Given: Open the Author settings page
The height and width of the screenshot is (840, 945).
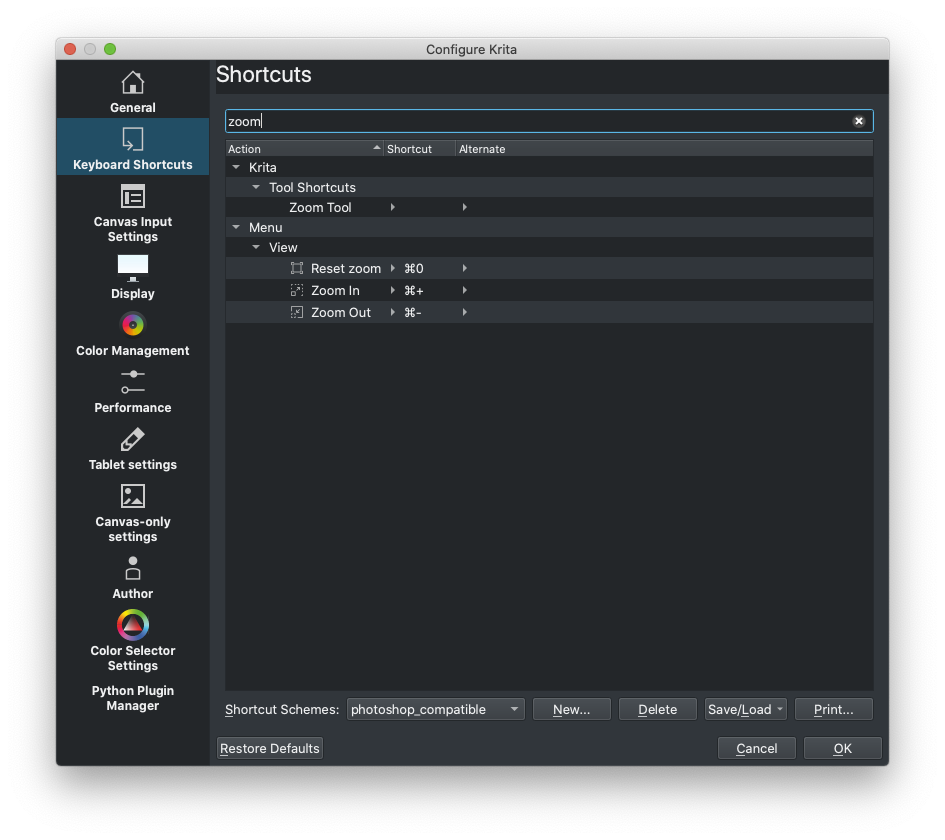Looking at the screenshot, I should pyautogui.click(x=132, y=577).
